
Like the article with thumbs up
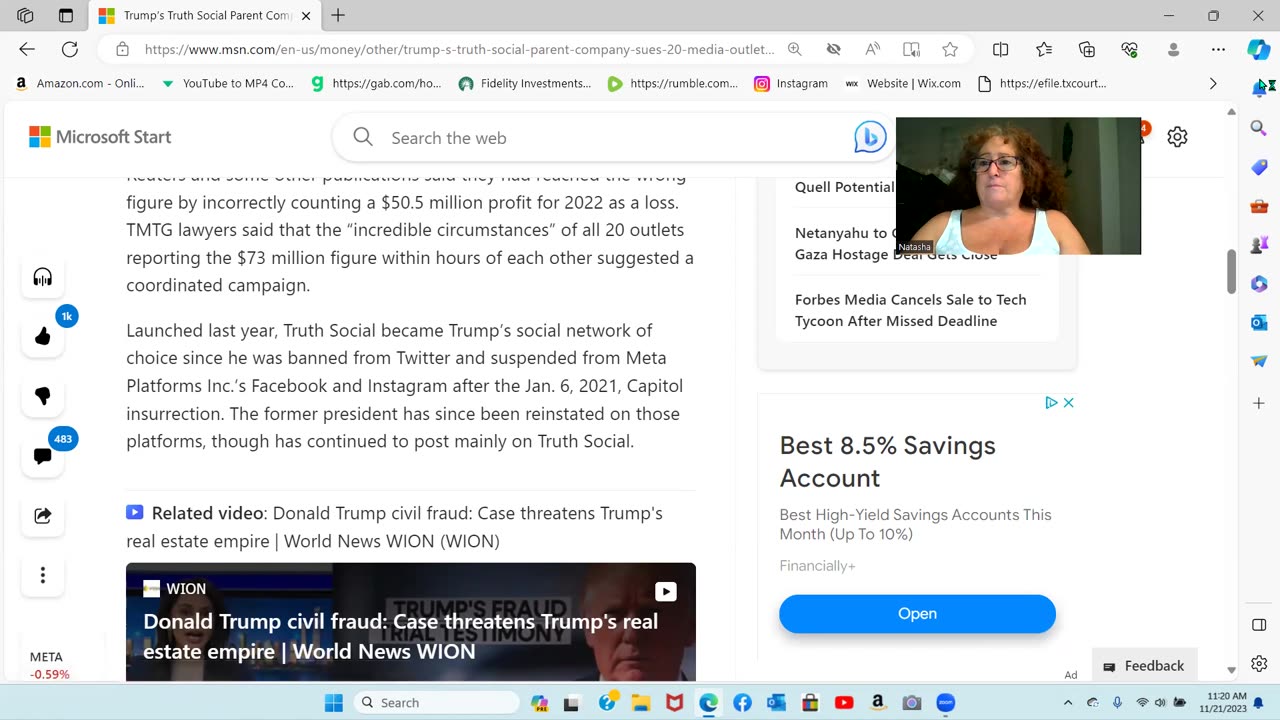(x=42, y=337)
